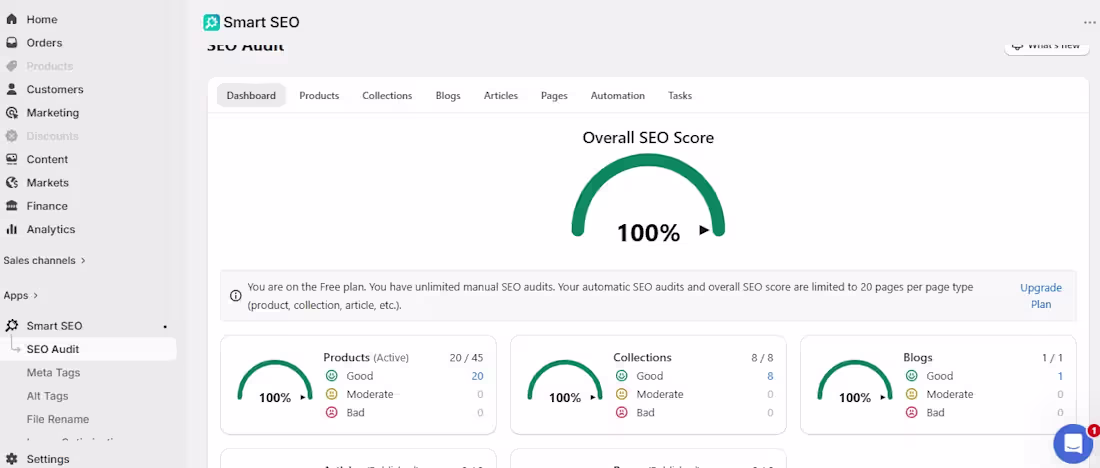Click Collections Bad face icon

click(622, 413)
